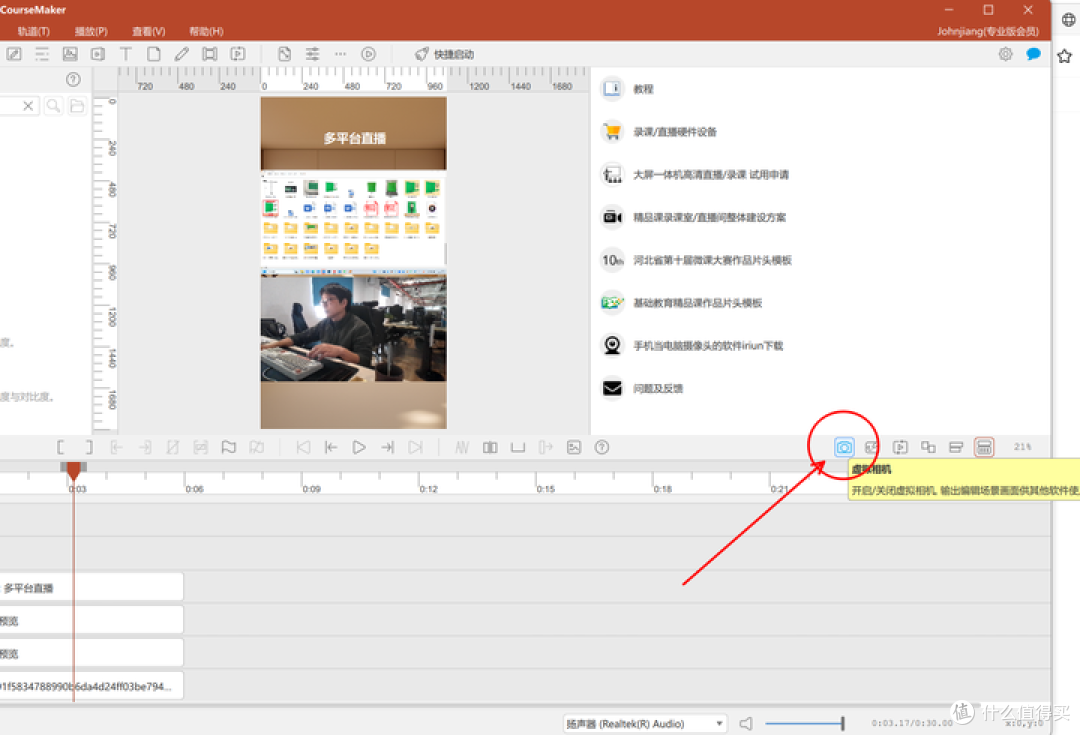Step to the previous frame

(x=331, y=447)
